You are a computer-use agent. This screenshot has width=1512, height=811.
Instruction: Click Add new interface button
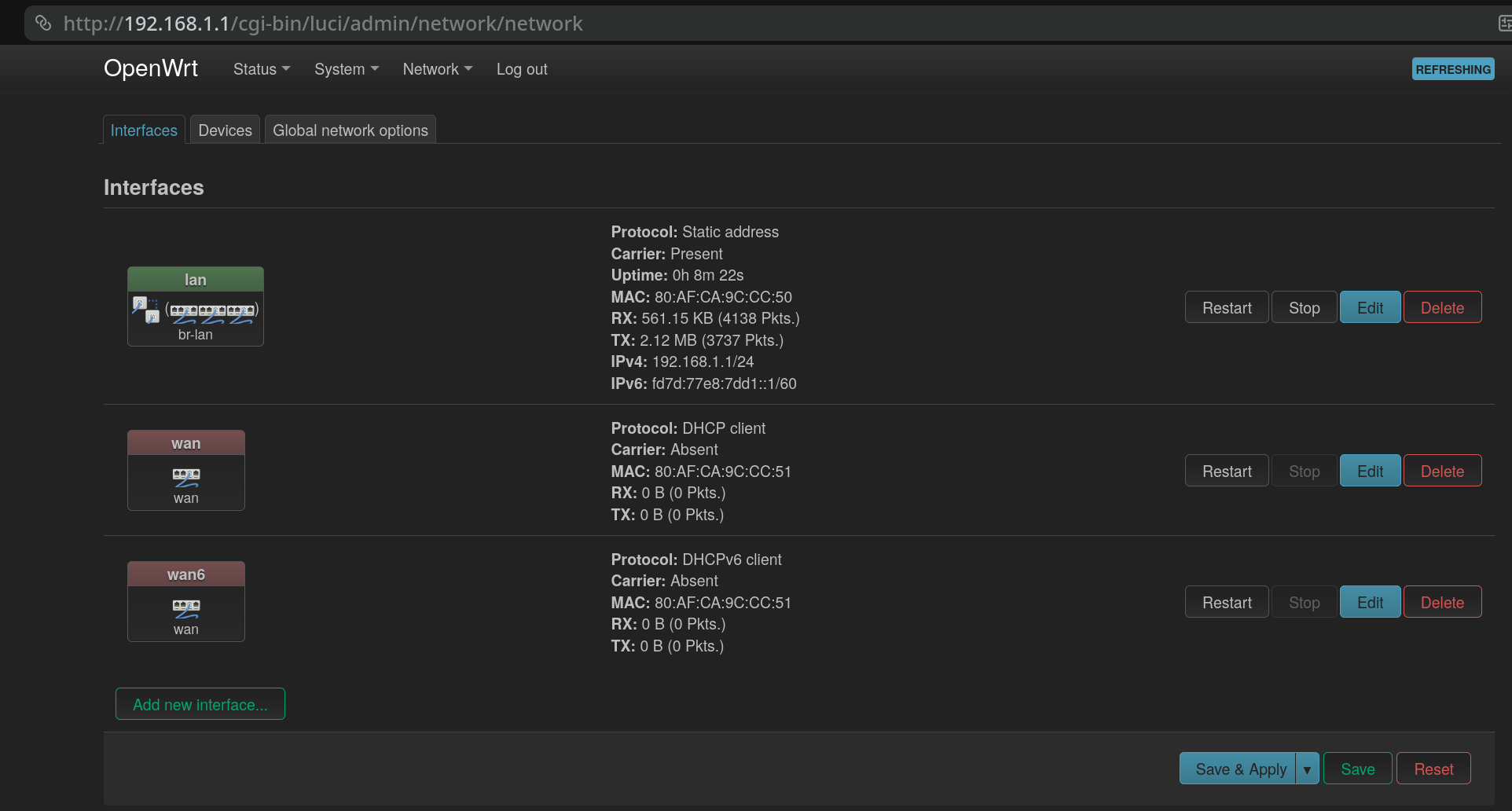pyautogui.click(x=200, y=704)
